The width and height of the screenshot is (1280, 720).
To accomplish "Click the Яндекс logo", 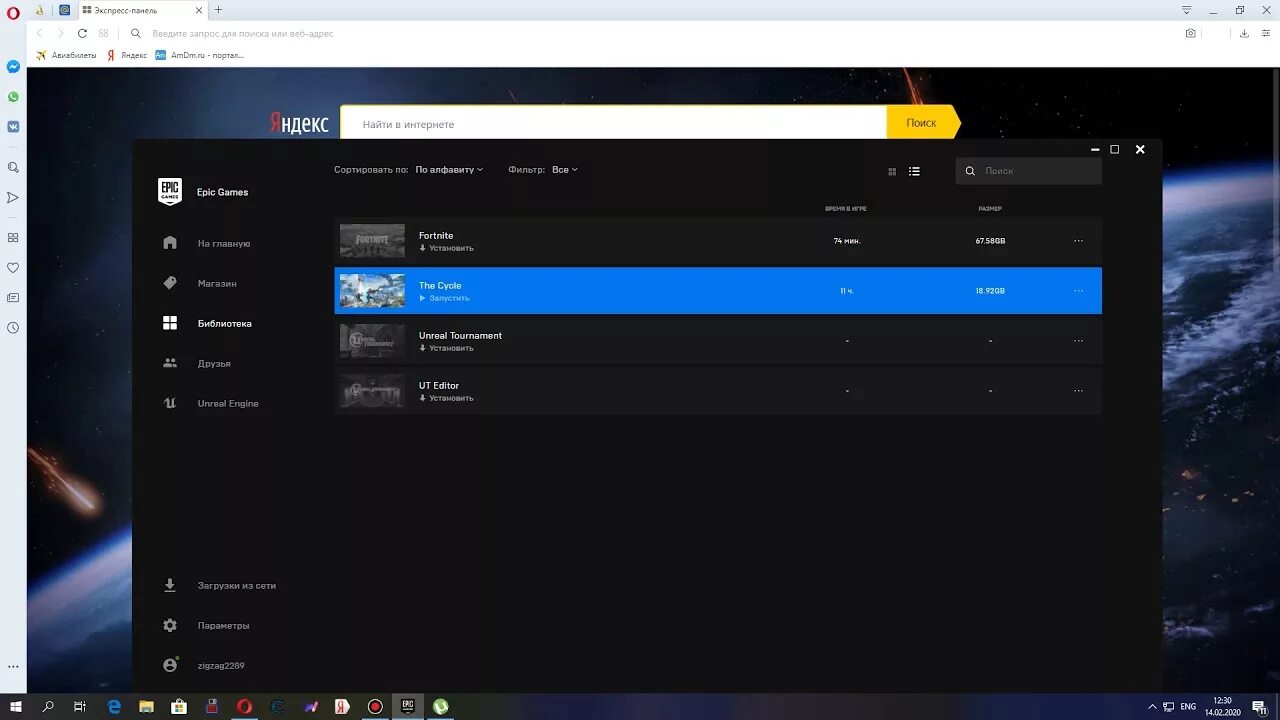I will (x=299, y=124).
